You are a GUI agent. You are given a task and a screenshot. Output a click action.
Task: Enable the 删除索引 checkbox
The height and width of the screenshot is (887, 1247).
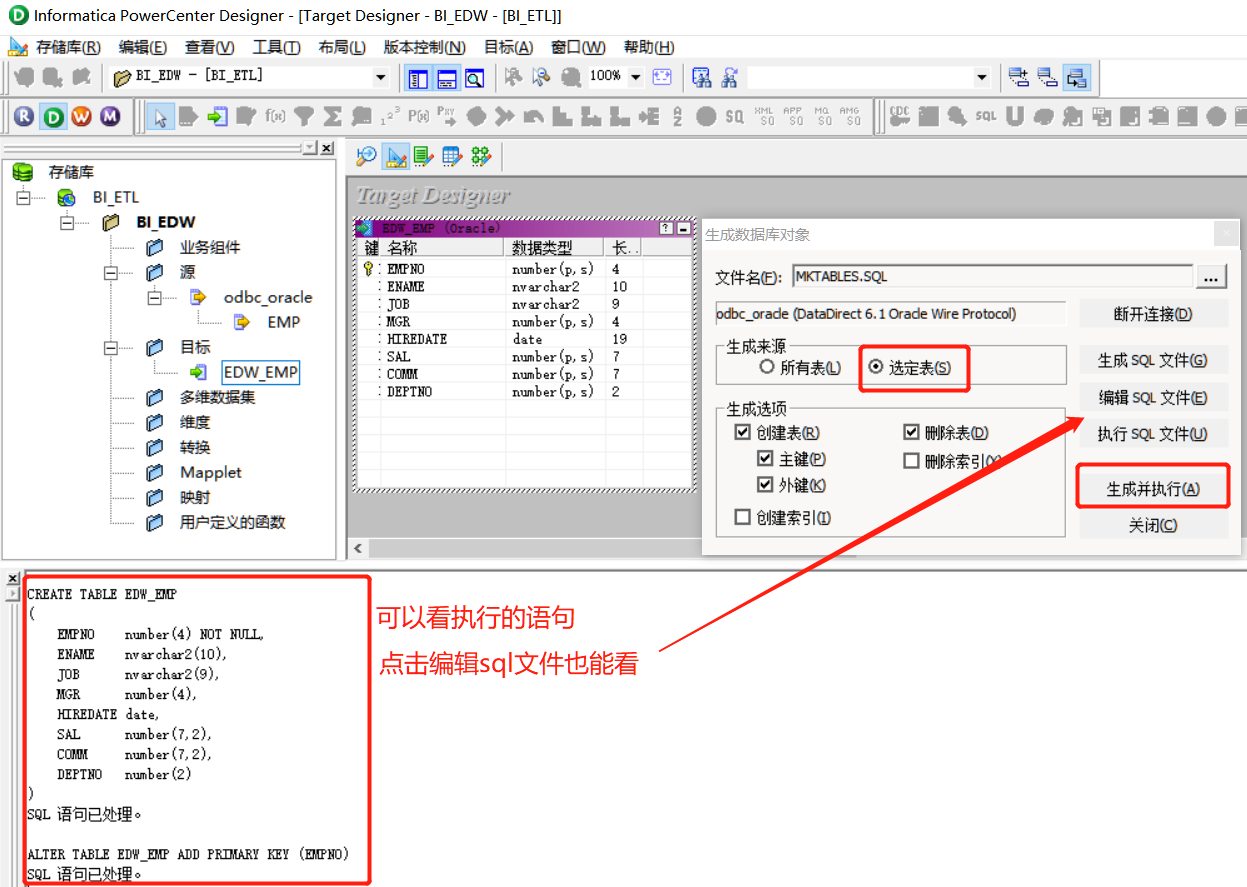[911, 461]
